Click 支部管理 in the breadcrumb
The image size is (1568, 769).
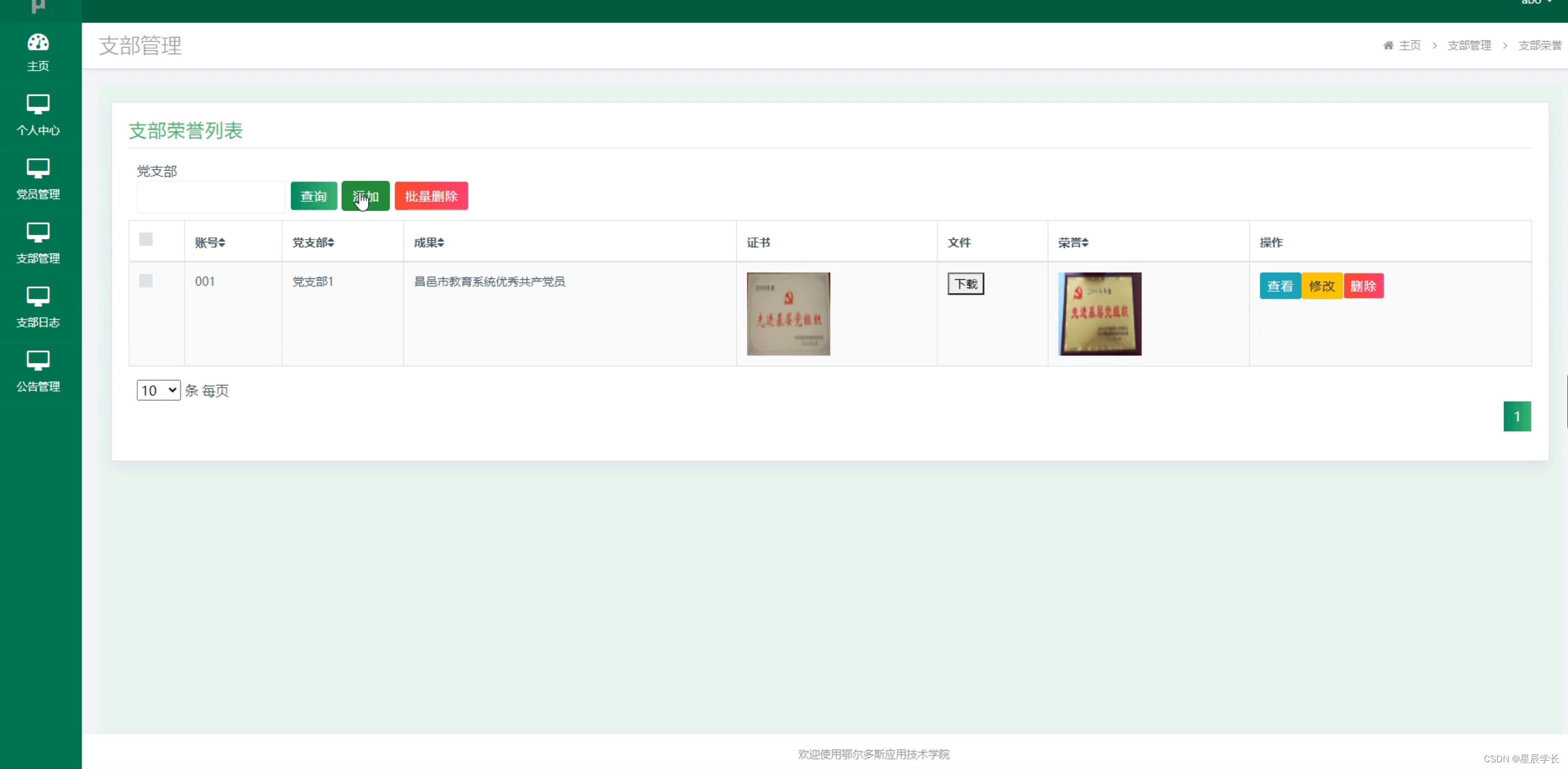pyautogui.click(x=1469, y=46)
